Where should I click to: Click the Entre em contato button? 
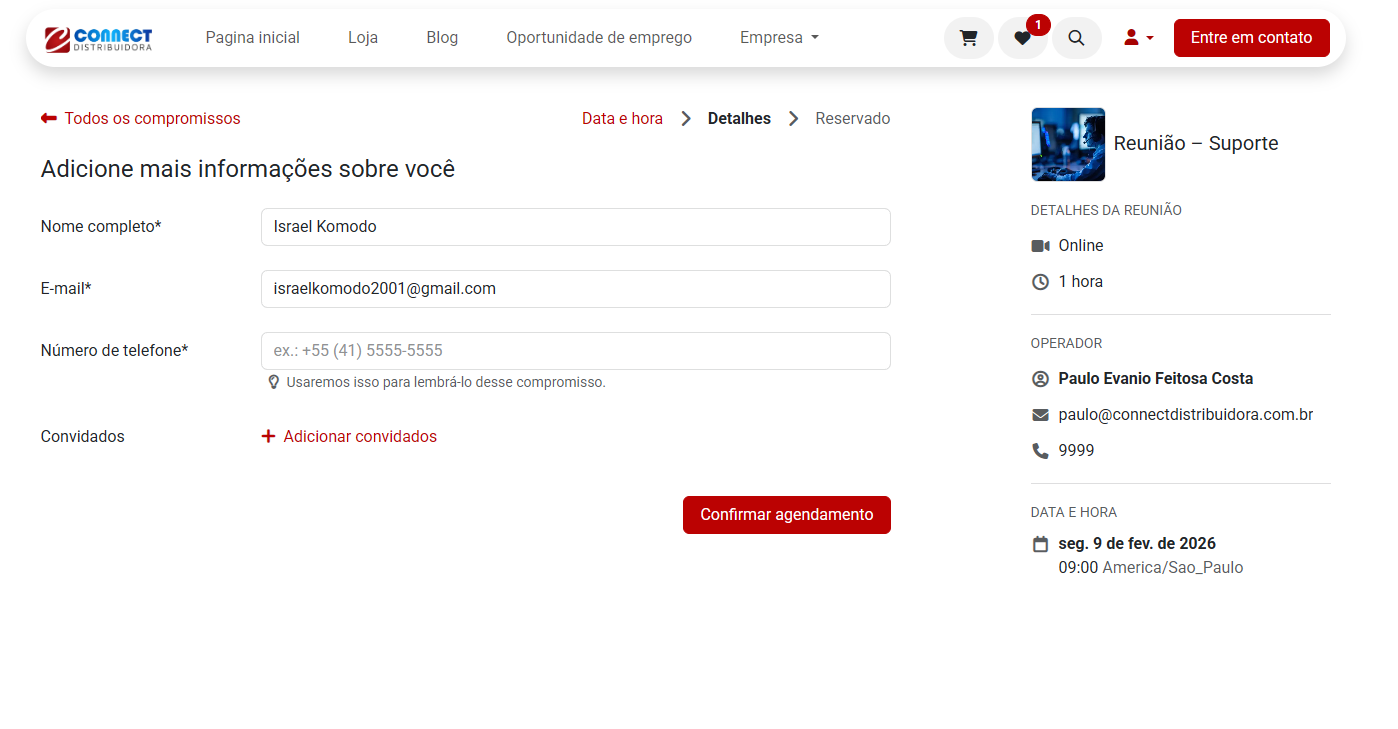pos(1251,38)
